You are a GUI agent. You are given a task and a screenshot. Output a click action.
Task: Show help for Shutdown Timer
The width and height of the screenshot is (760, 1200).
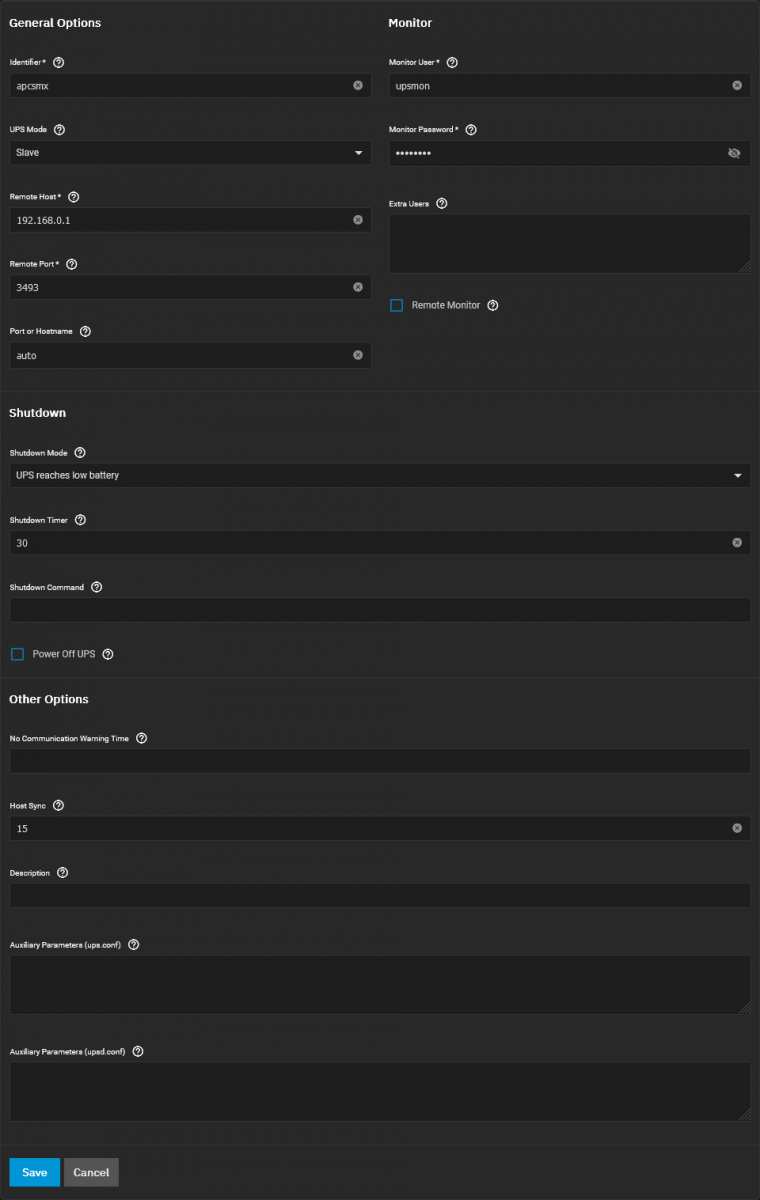[80, 520]
